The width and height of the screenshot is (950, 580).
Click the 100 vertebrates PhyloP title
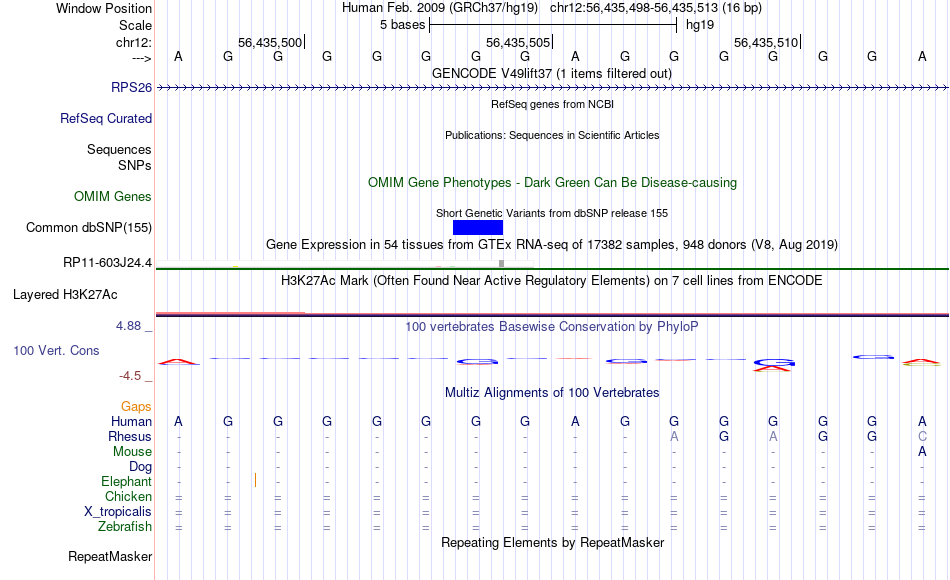pos(552,327)
